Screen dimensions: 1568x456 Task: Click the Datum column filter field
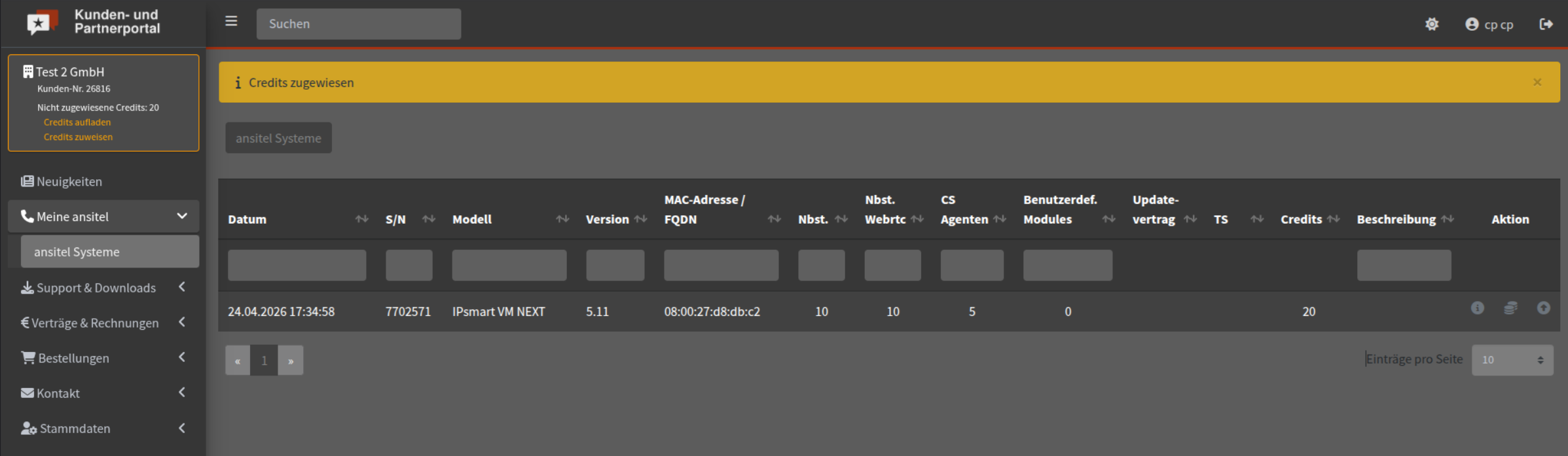(x=297, y=266)
